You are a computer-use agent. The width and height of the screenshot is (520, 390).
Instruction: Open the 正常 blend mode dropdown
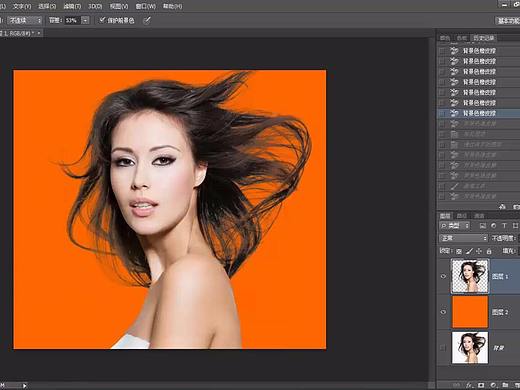tap(463, 238)
